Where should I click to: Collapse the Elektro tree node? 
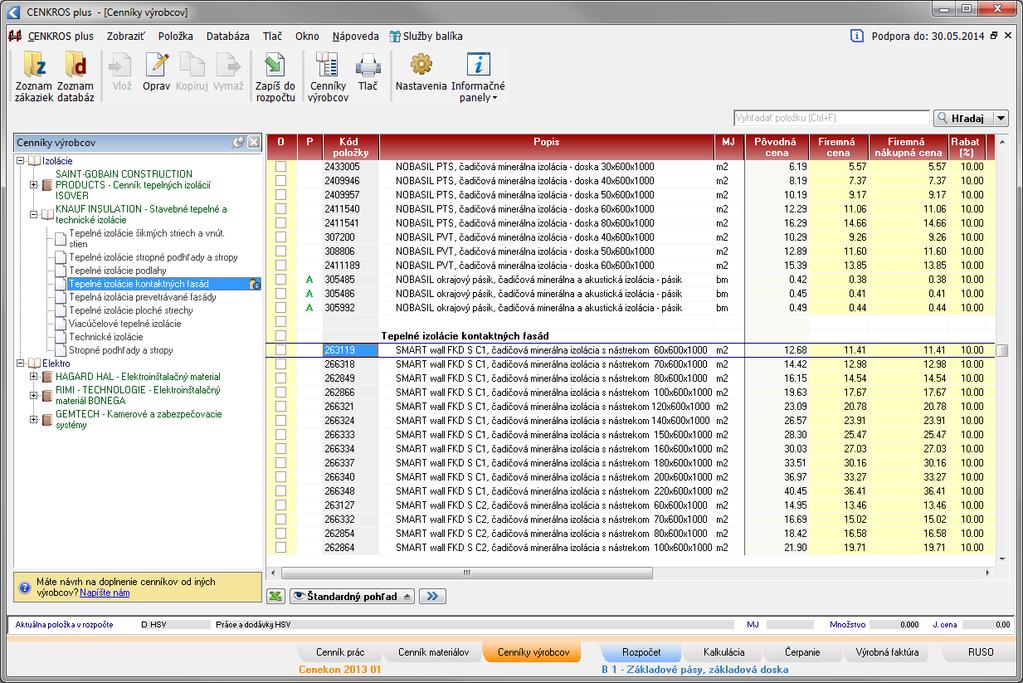point(20,363)
